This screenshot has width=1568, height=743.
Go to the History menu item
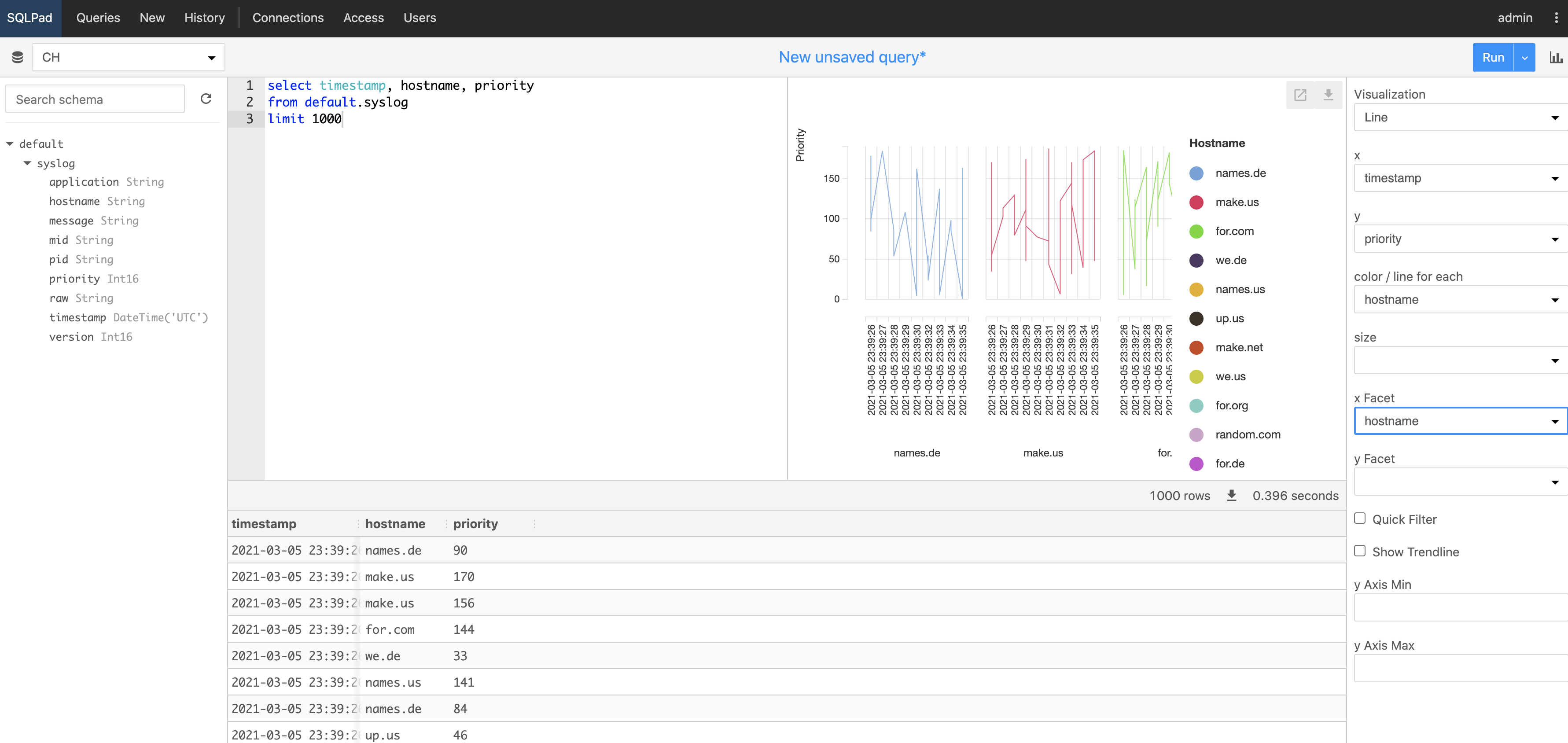click(205, 18)
